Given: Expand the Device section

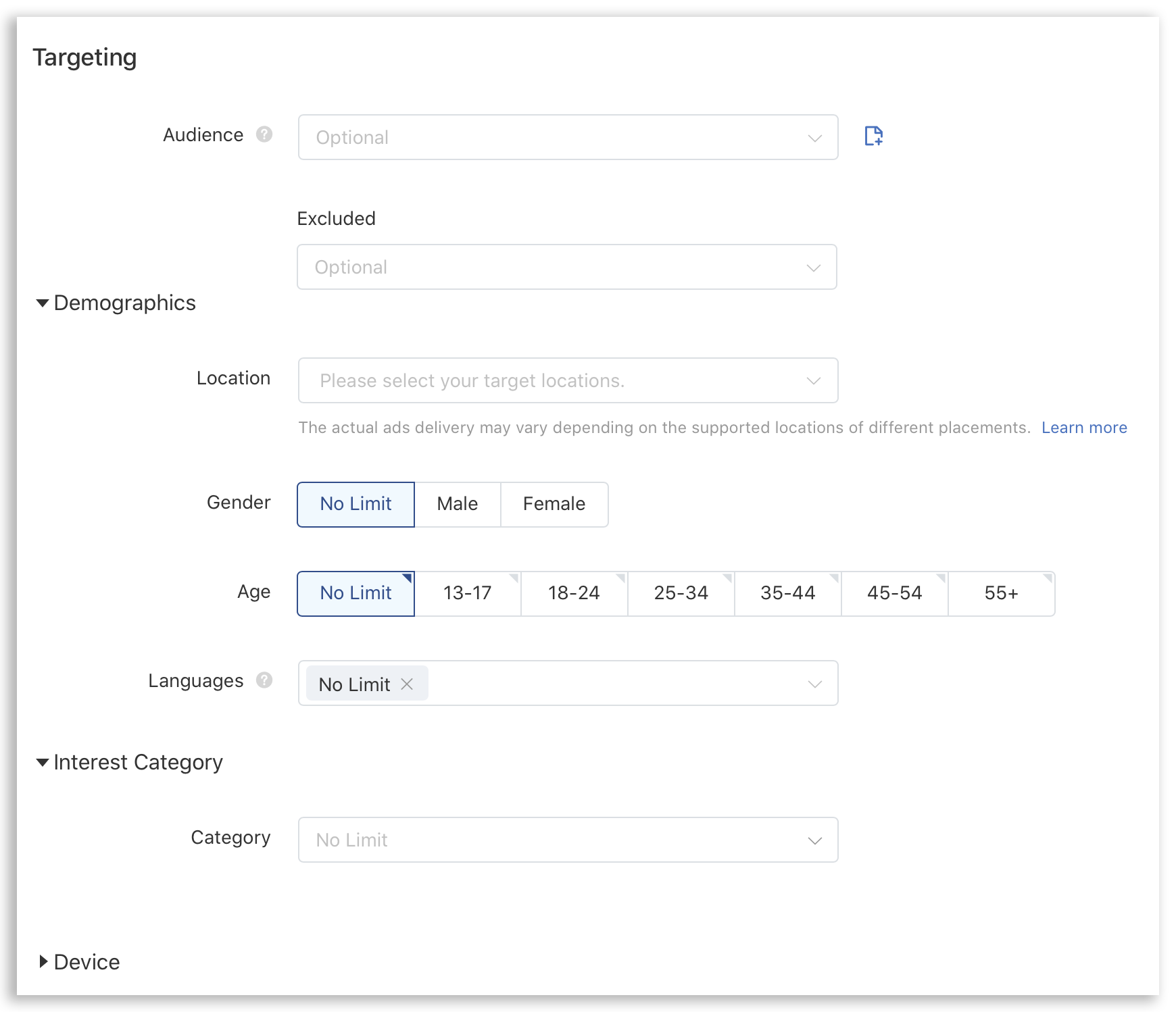Looking at the screenshot, I should [x=43, y=961].
